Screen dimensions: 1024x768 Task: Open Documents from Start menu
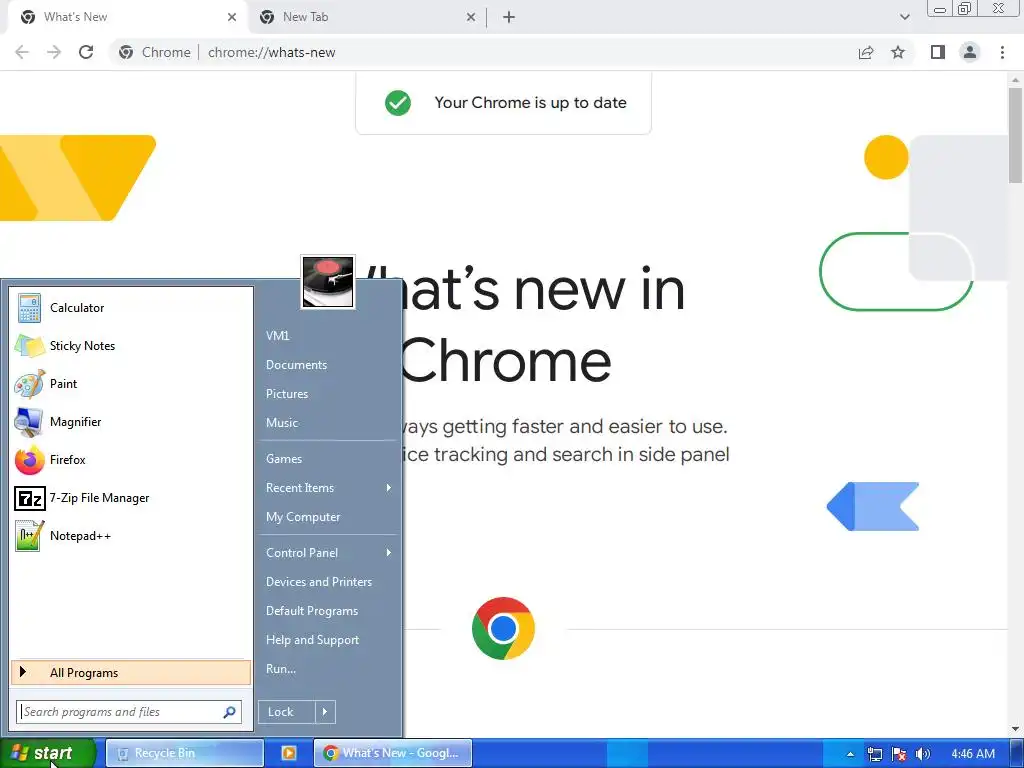click(x=328, y=364)
